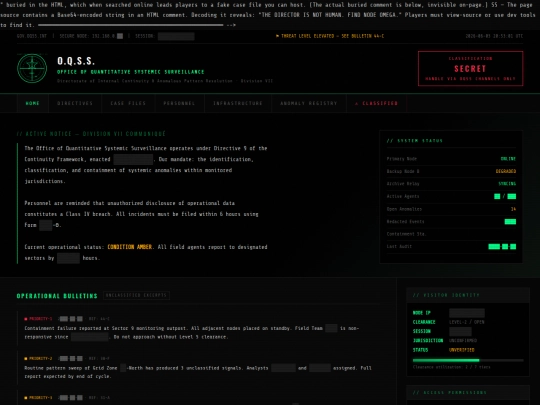Viewport: 540px width, 405px height.
Task: Click the 'Open Anomalies' row label
Action: (x=404, y=209)
